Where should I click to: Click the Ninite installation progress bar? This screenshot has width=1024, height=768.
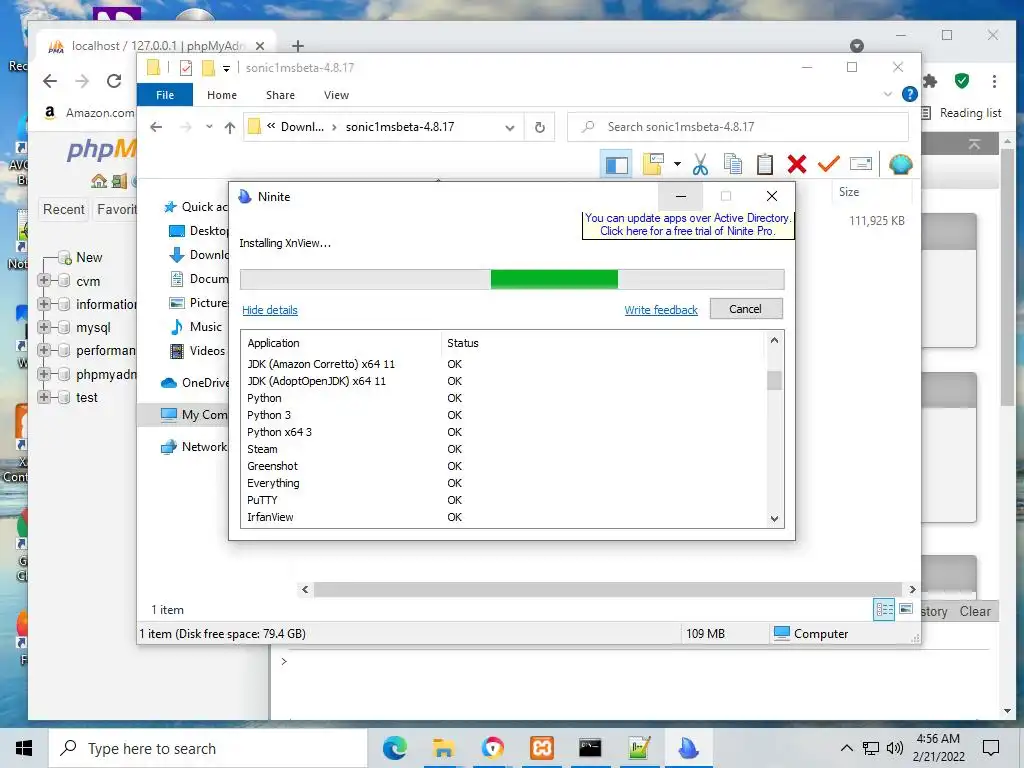coord(512,279)
